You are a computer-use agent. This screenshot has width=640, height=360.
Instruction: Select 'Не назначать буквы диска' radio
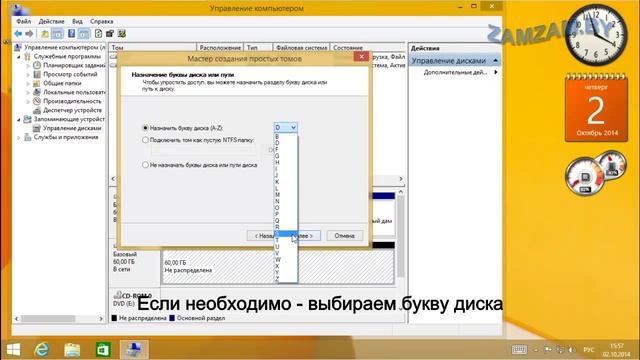pyautogui.click(x=145, y=165)
